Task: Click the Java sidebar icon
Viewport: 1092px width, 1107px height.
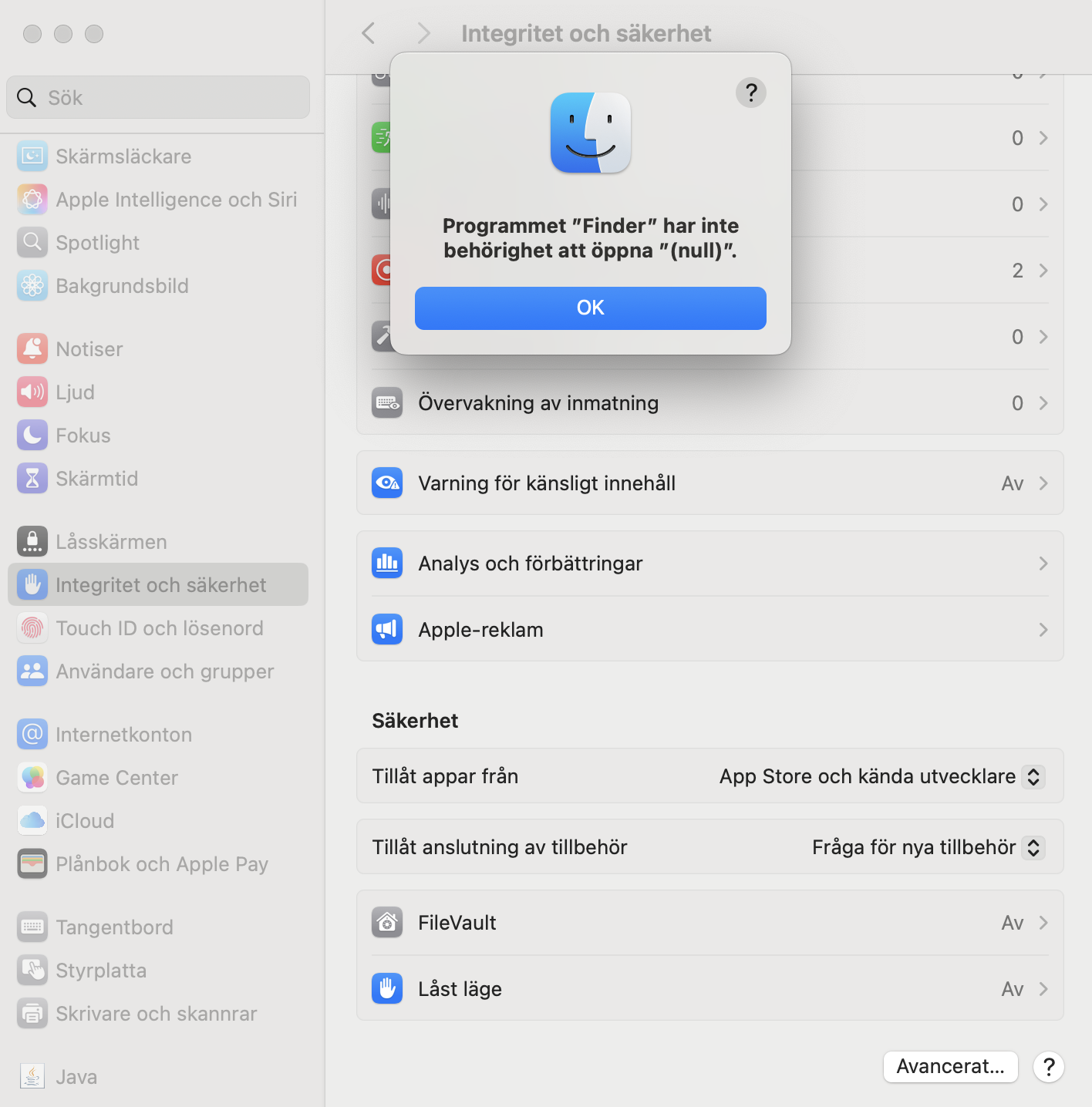Action: click(32, 1077)
